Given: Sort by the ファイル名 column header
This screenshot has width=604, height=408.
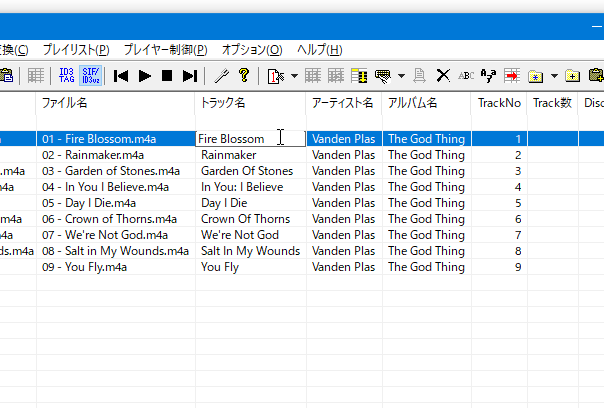Looking at the screenshot, I should tap(115, 103).
